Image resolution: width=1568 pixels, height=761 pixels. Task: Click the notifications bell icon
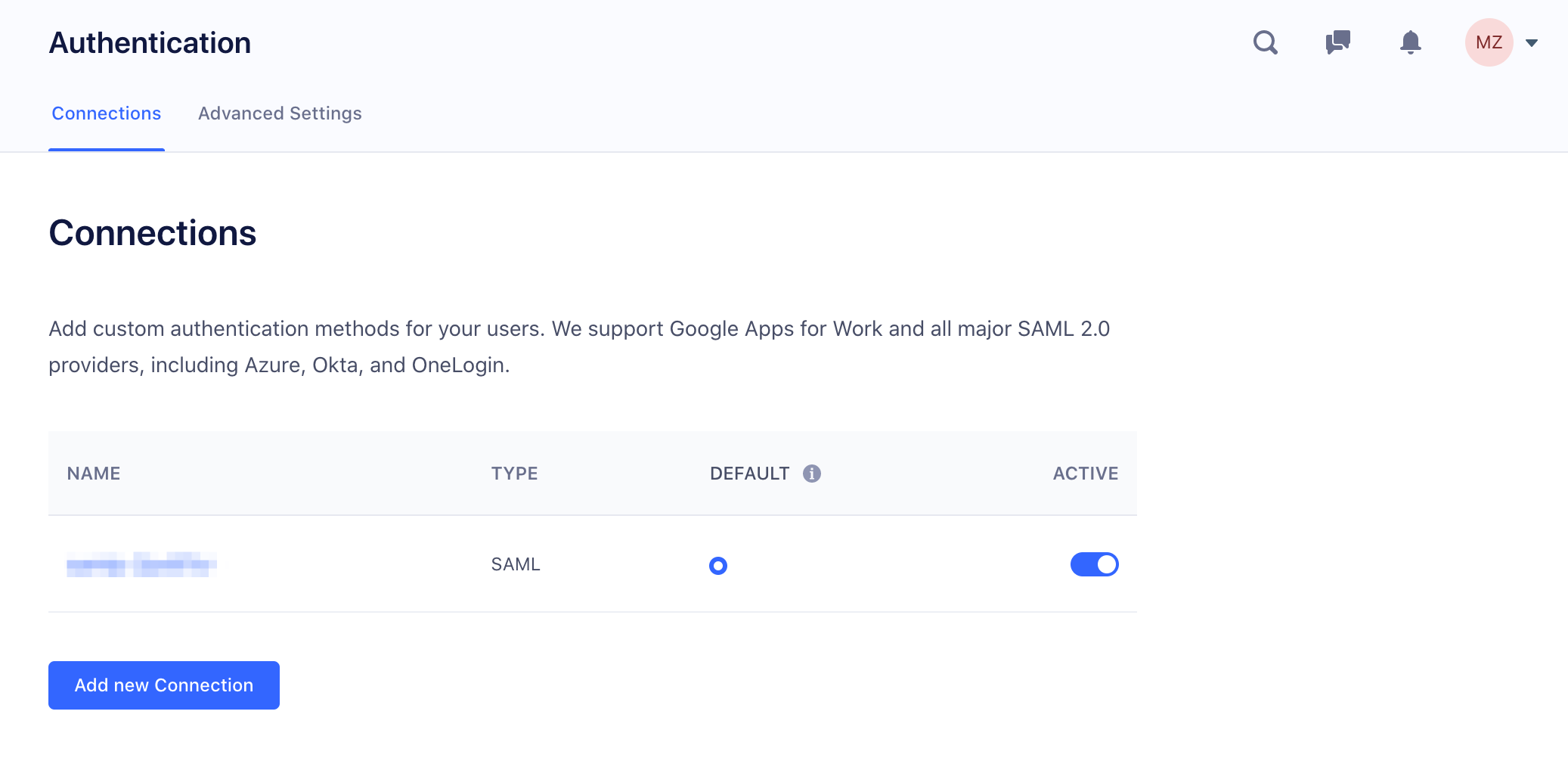pos(1410,42)
